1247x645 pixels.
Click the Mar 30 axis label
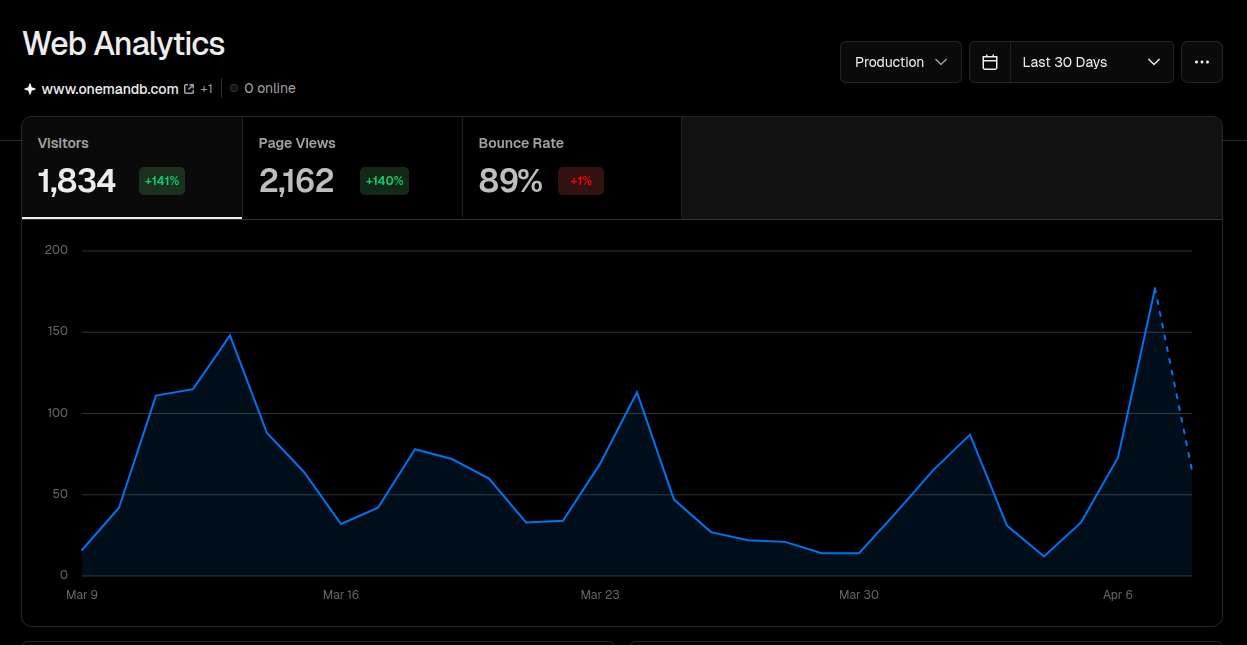(859, 595)
